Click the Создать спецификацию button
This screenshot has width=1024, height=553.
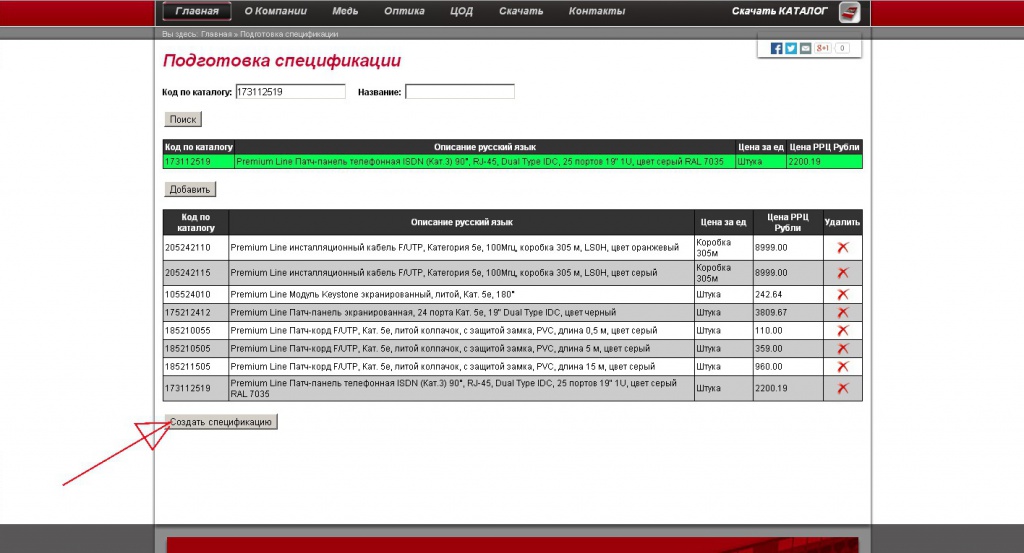[x=221, y=422]
